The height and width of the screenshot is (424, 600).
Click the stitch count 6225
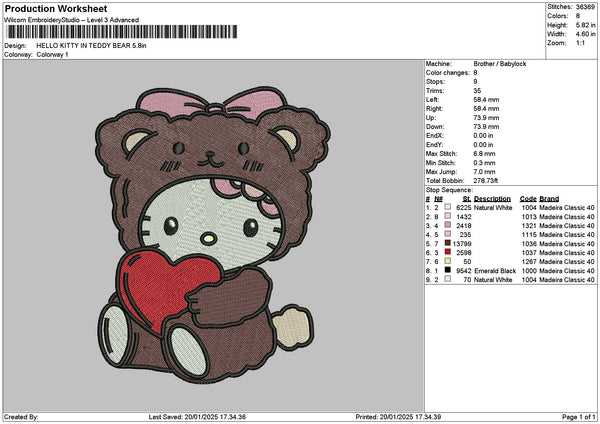point(464,208)
